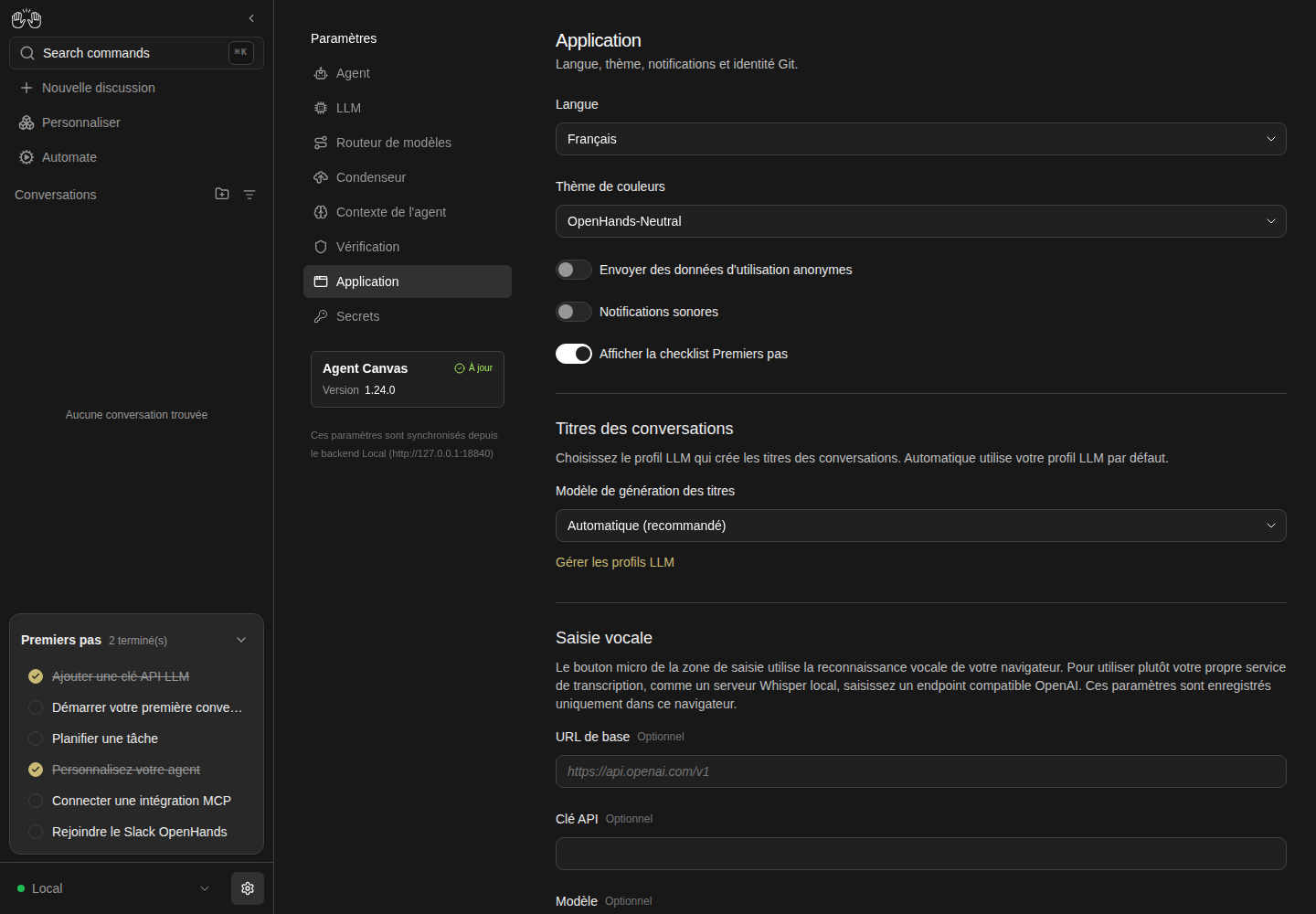Collapse the Premiers pas checklist
This screenshot has width=1316, height=914.
pos(241,640)
